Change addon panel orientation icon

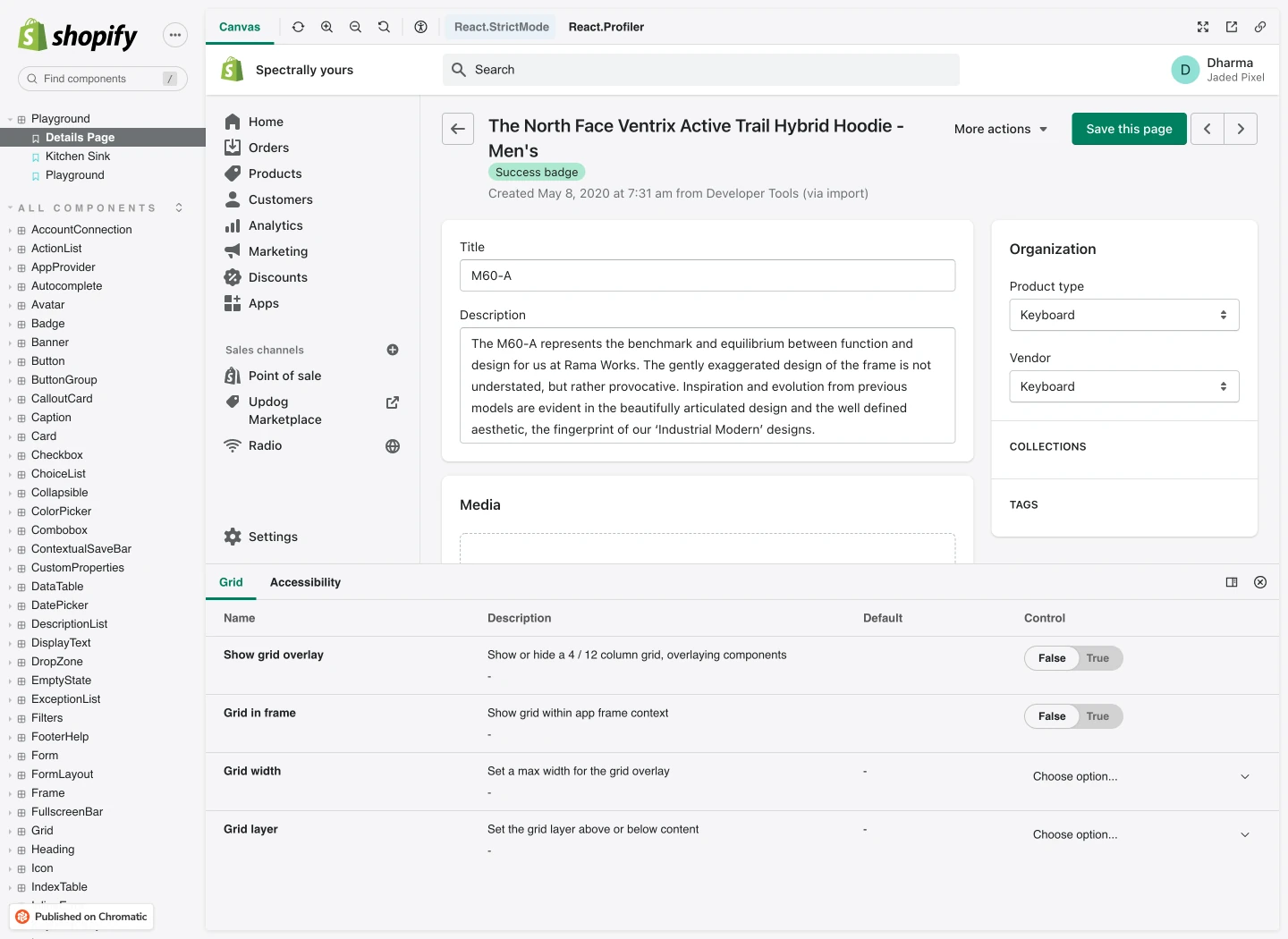point(1232,582)
